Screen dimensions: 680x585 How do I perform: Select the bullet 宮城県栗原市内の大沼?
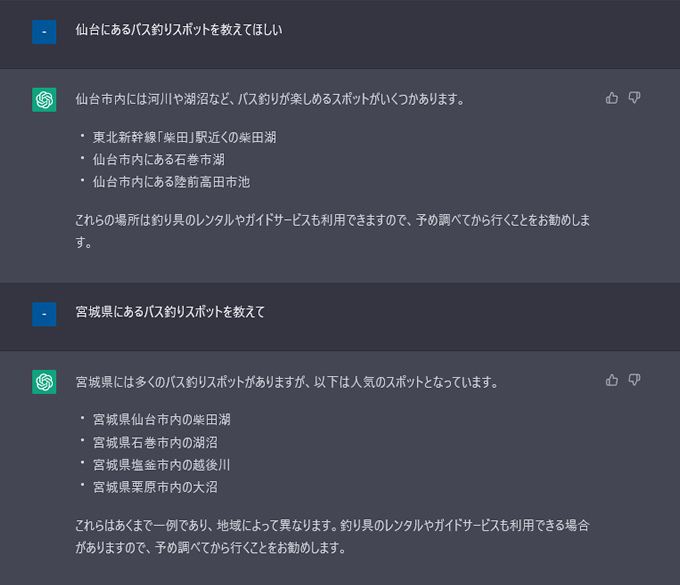(x=155, y=487)
